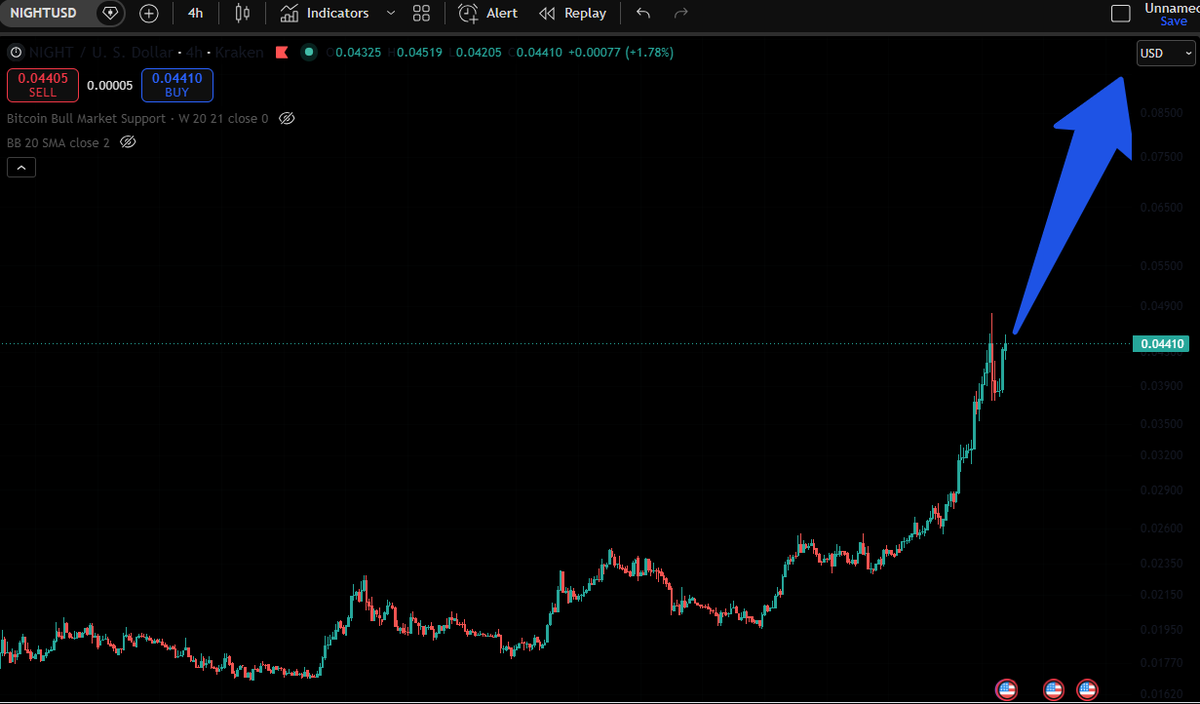This screenshot has width=1200, height=704.
Task: Undo the last chart action
Action: pos(643,13)
